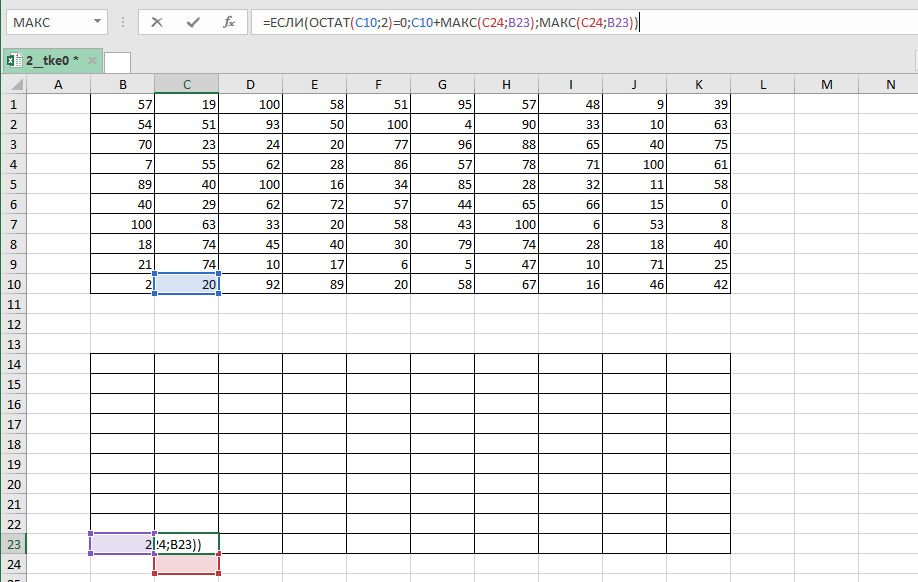Screen dimensions: 918x582
Task: Click the purple highlighted cell B23
Action: pos(121,544)
